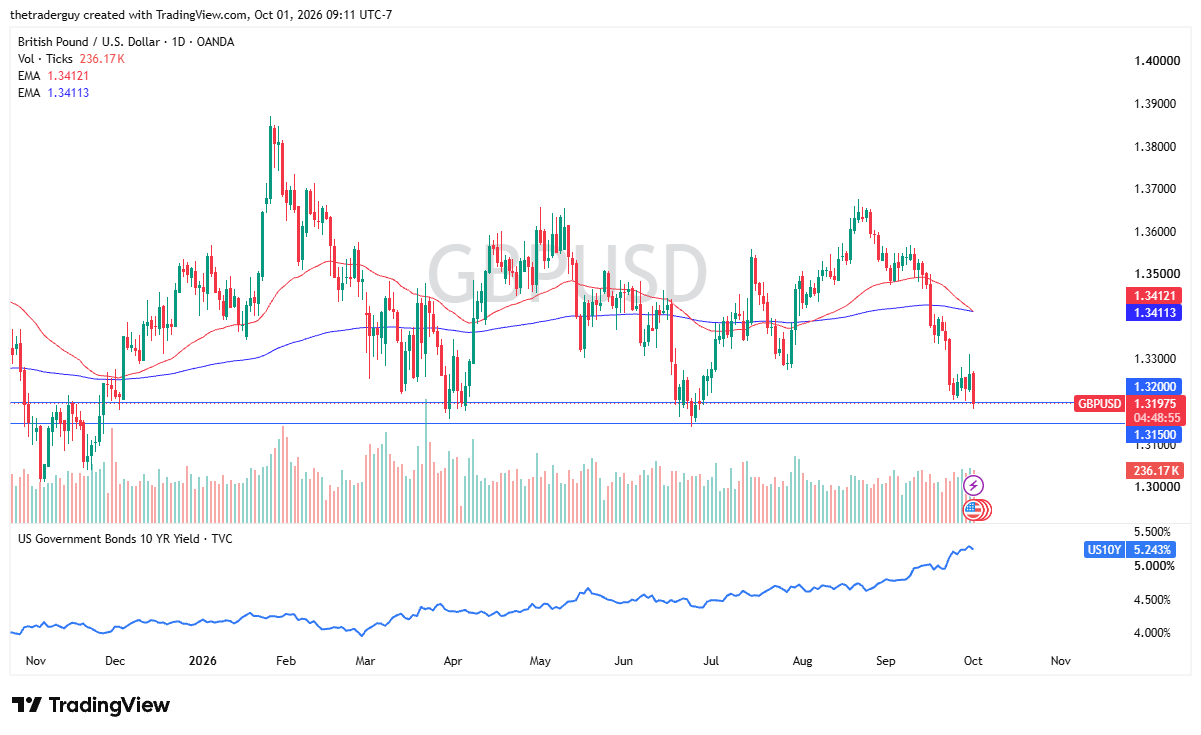This screenshot has height=735, width=1201.
Task: Click the blue US10Y symbol tag
Action: click(1103, 550)
